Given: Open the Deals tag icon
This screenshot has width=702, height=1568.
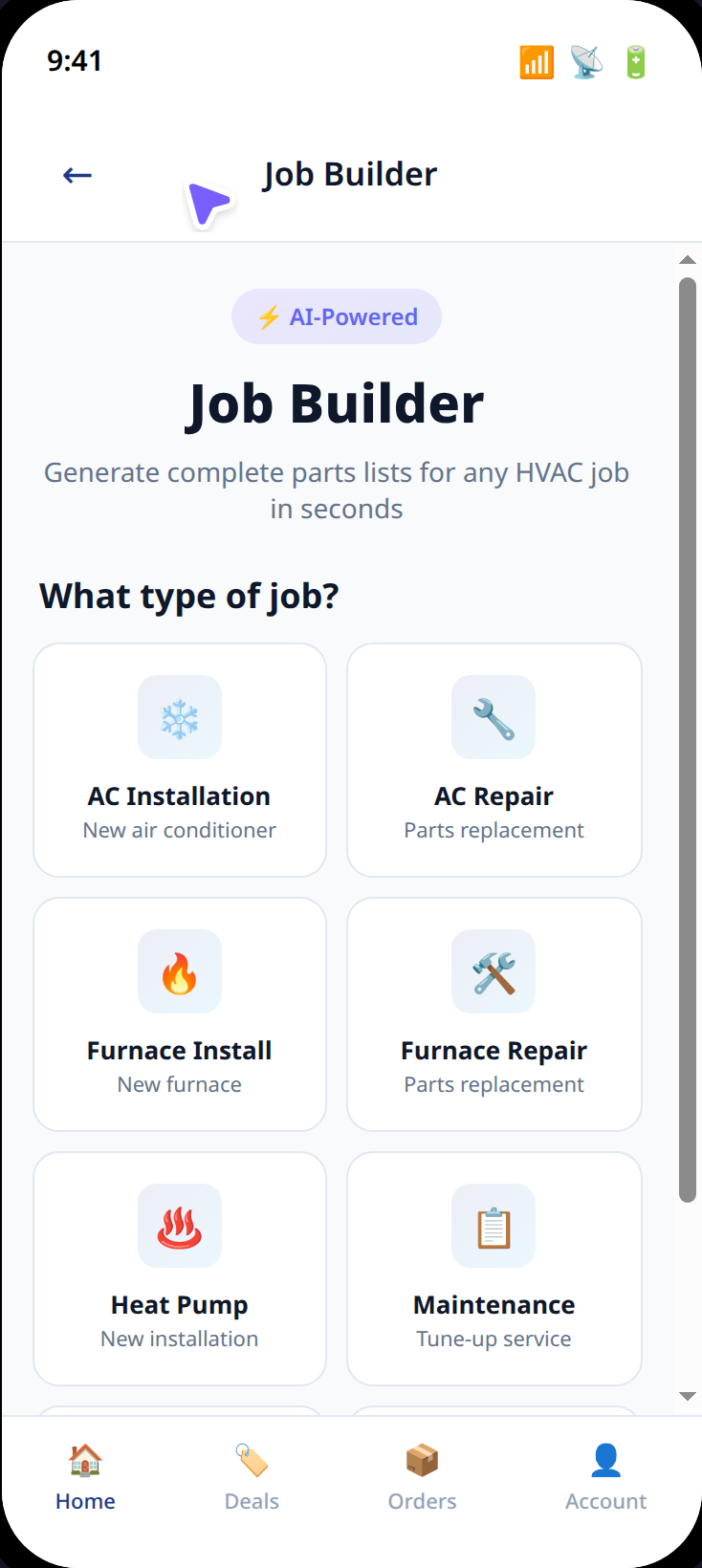Looking at the screenshot, I should coord(252,1460).
